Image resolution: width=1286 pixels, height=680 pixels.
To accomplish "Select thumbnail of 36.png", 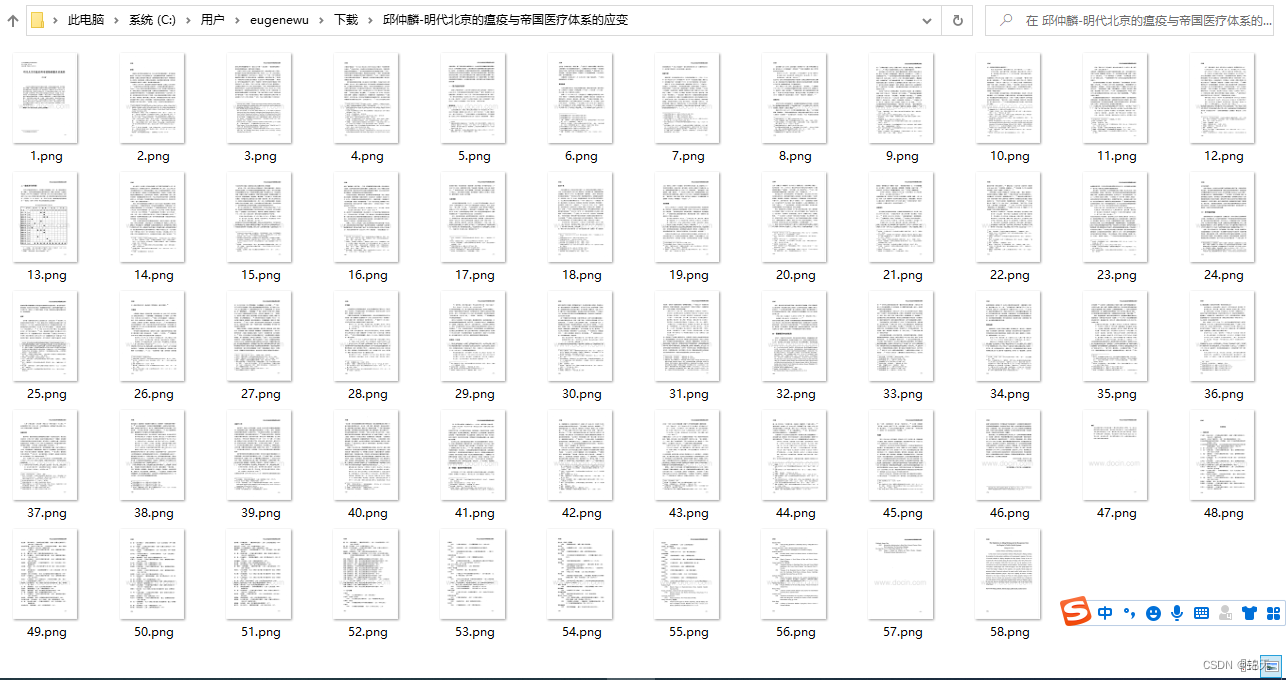I will coord(1223,336).
